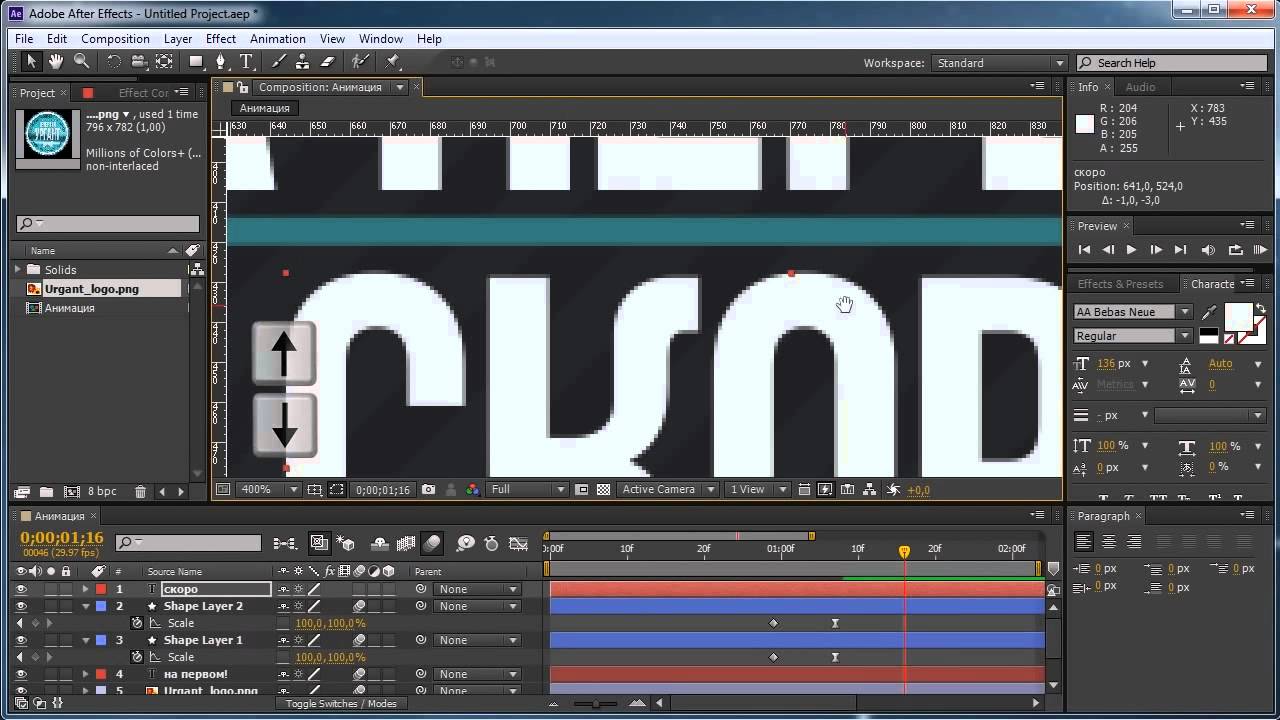Select the Roto Brush tool
The width and height of the screenshot is (1280, 720).
pyautogui.click(x=360, y=62)
